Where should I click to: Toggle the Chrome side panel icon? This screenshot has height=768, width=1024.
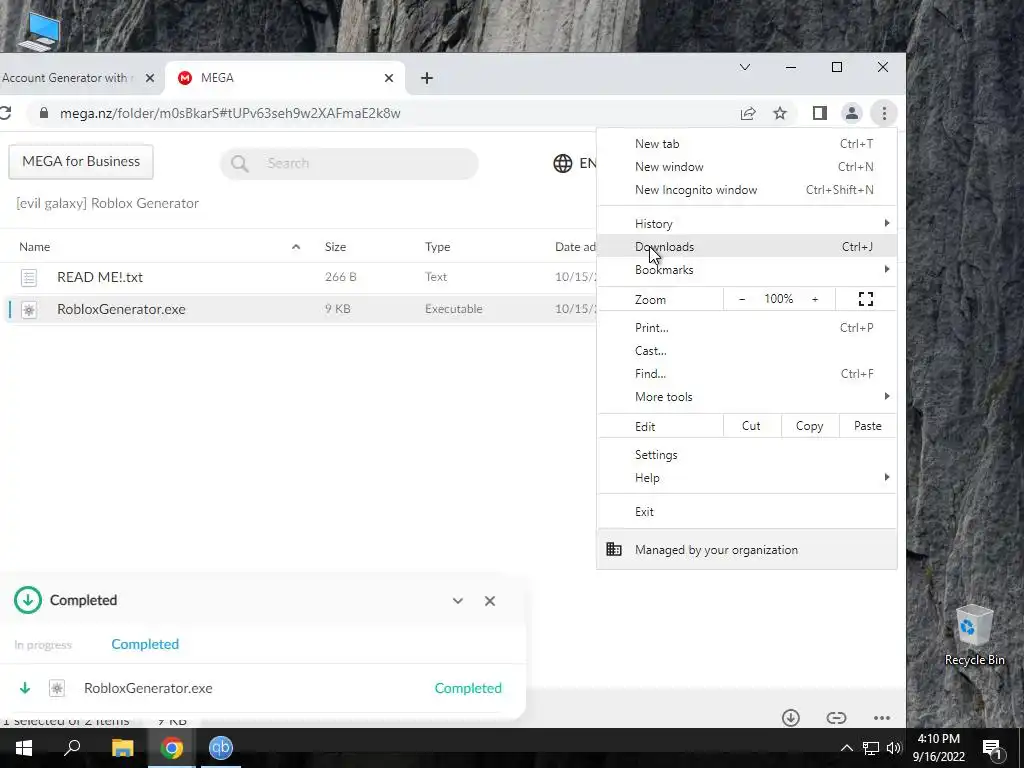820,114
